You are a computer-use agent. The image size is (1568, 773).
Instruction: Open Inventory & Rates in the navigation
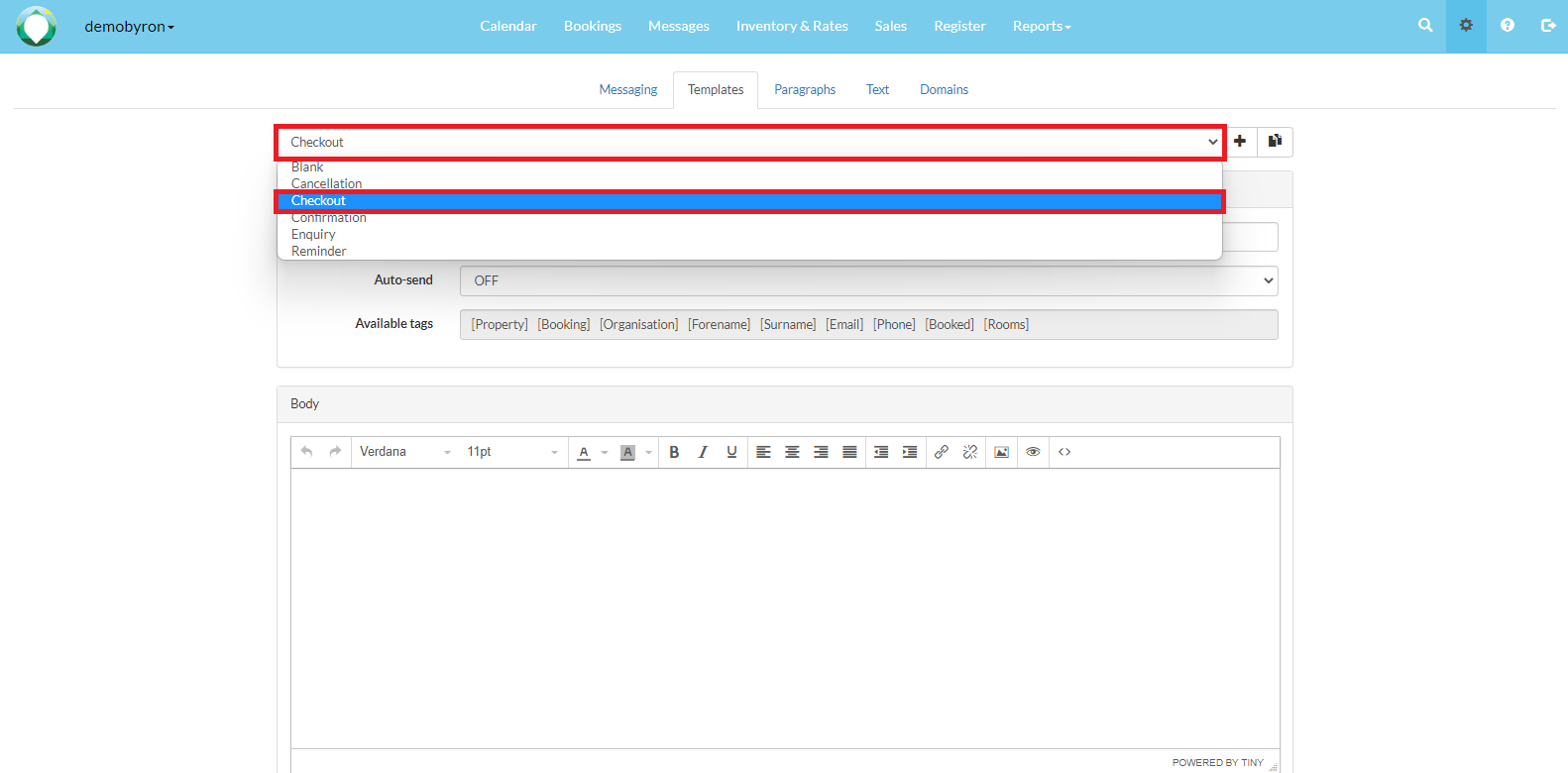coord(792,26)
